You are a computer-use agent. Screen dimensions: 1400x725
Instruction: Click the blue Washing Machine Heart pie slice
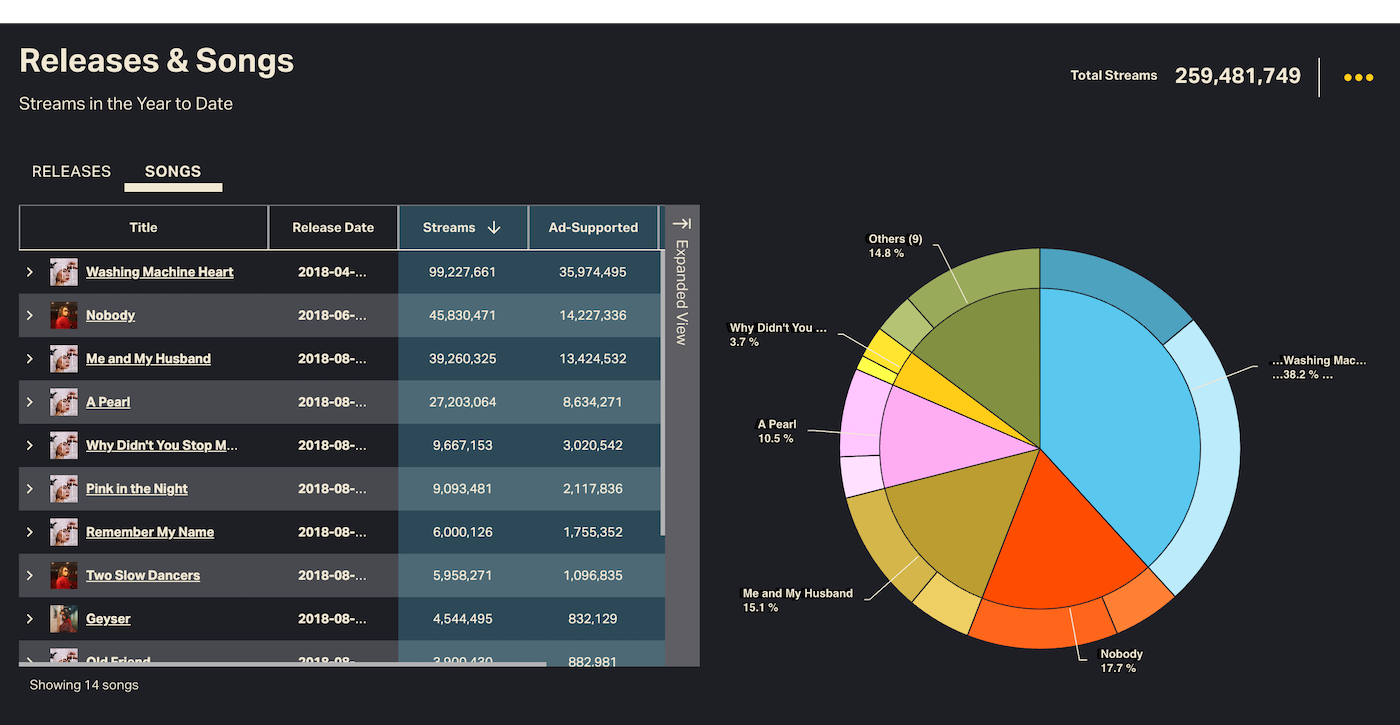(1120, 420)
